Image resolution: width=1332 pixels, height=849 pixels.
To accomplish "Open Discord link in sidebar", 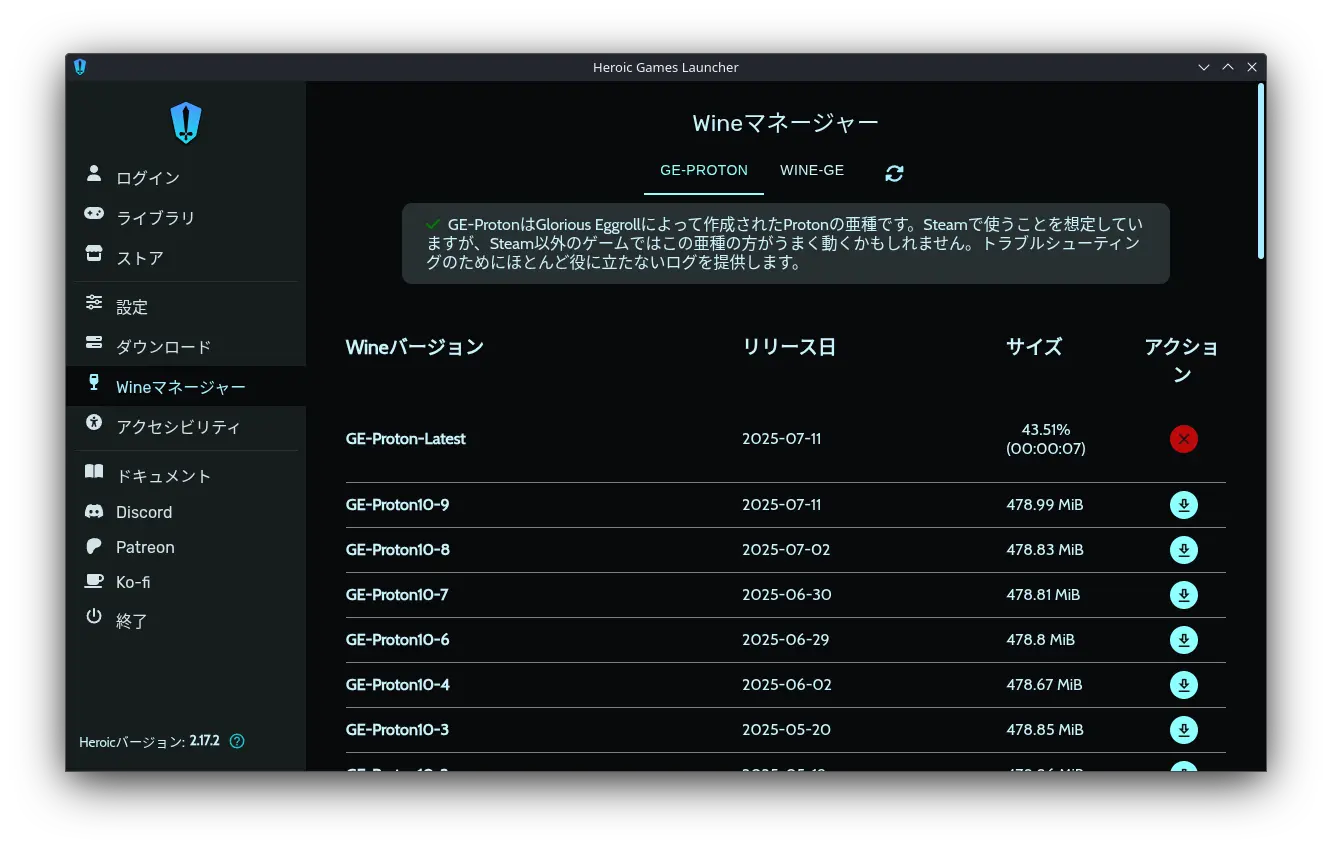I will (x=186, y=512).
